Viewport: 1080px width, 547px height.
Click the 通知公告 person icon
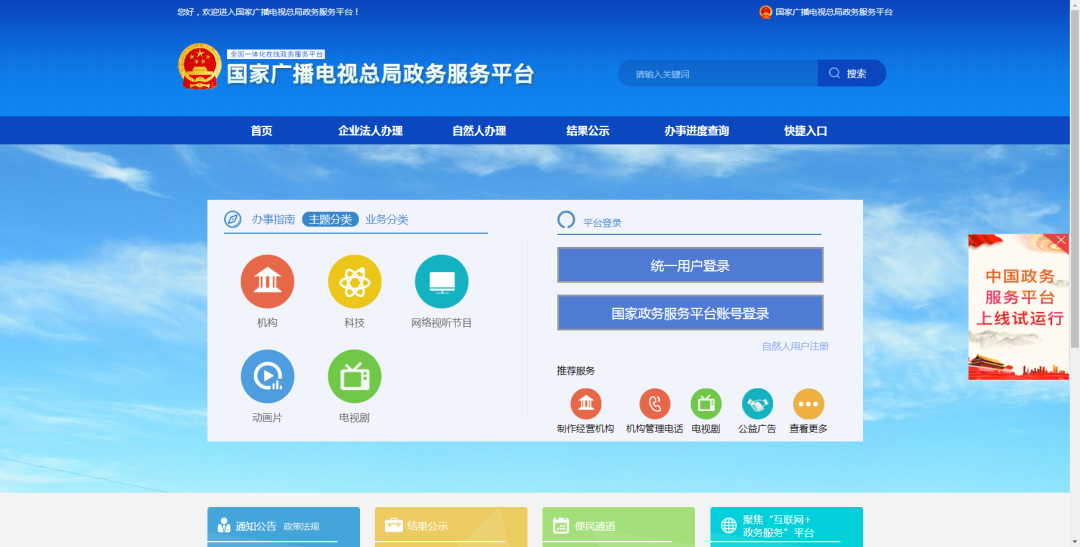224,526
